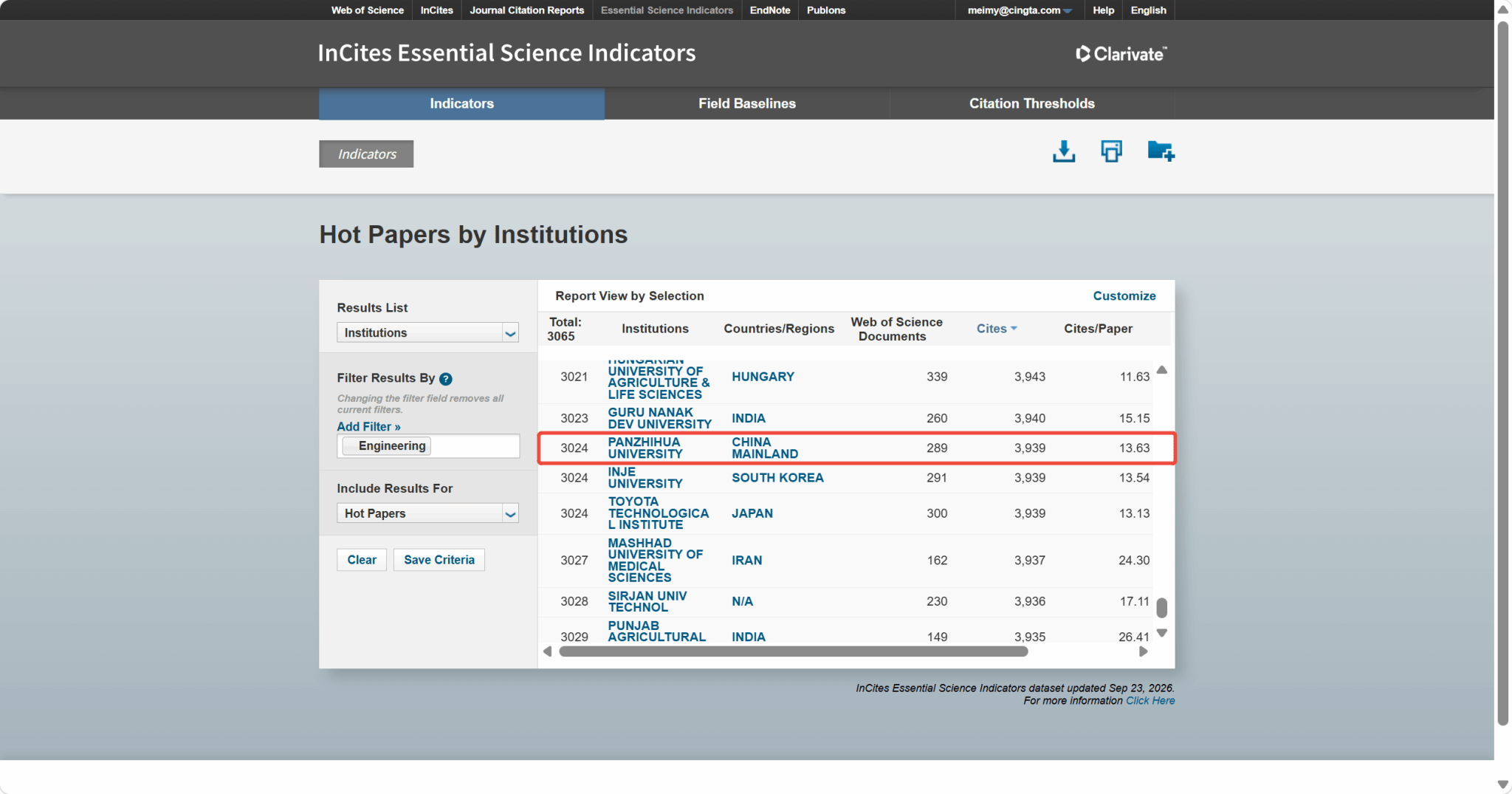Click the table scroll-right arrow
This screenshot has width=1512, height=794.
click(1143, 651)
